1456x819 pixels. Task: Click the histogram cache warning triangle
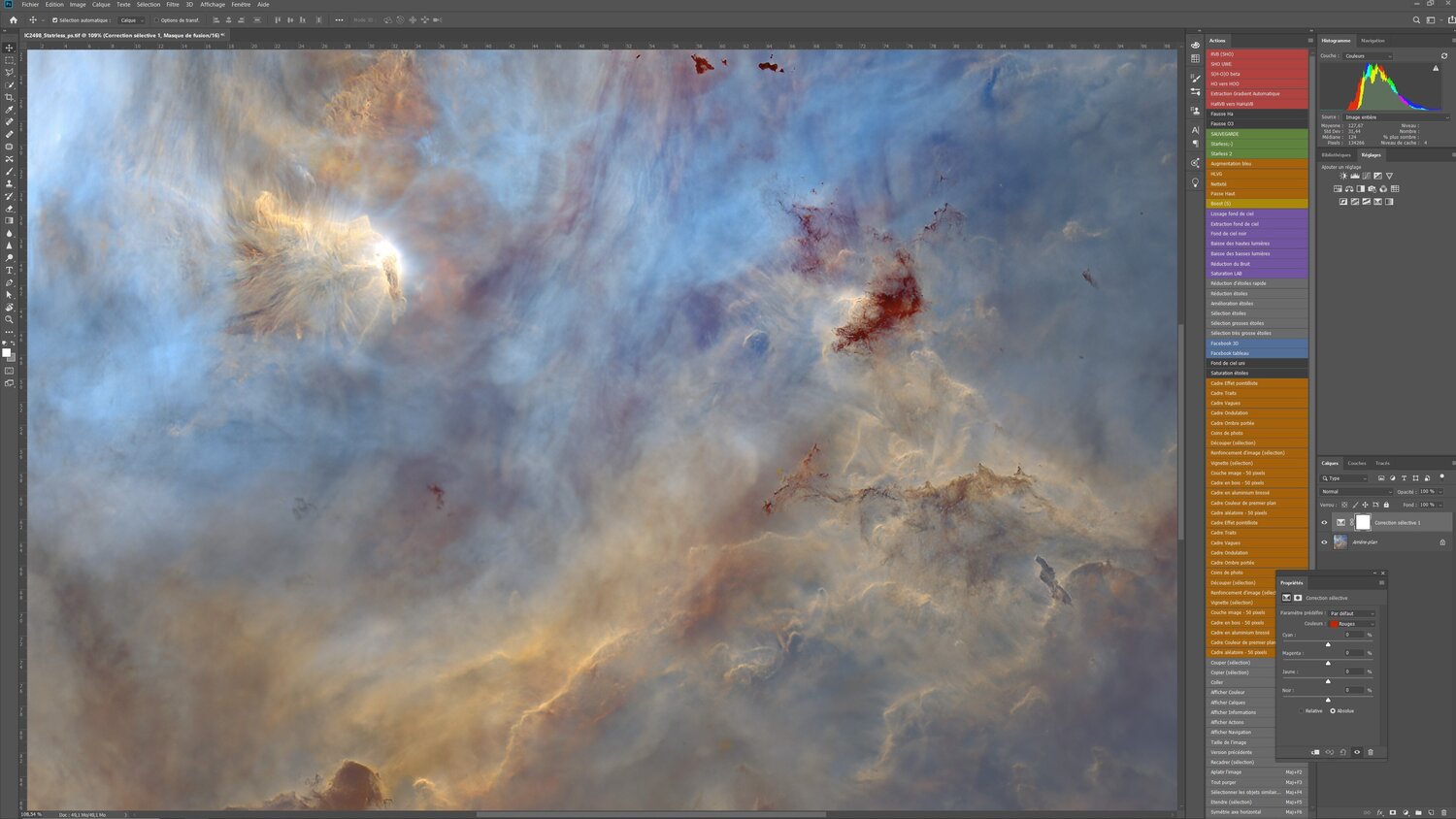(1436, 68)
